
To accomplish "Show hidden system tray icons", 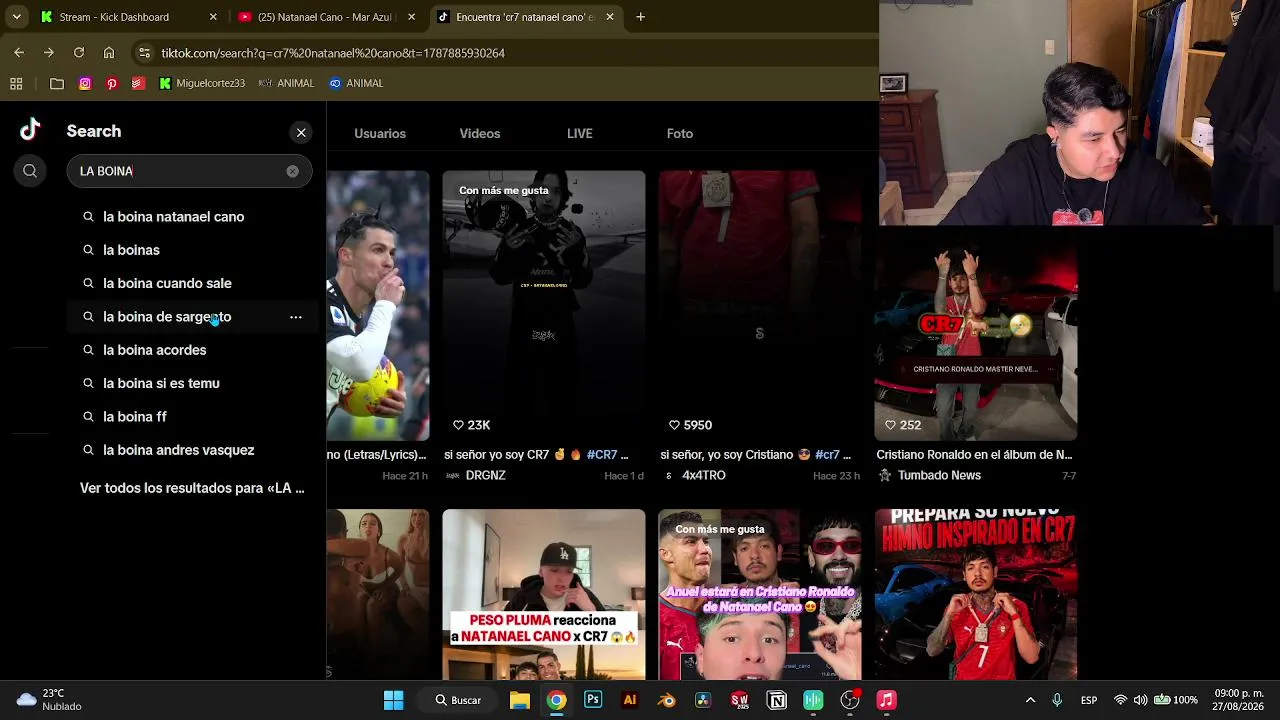I will pyautogui.click(x=1030, y=700).
